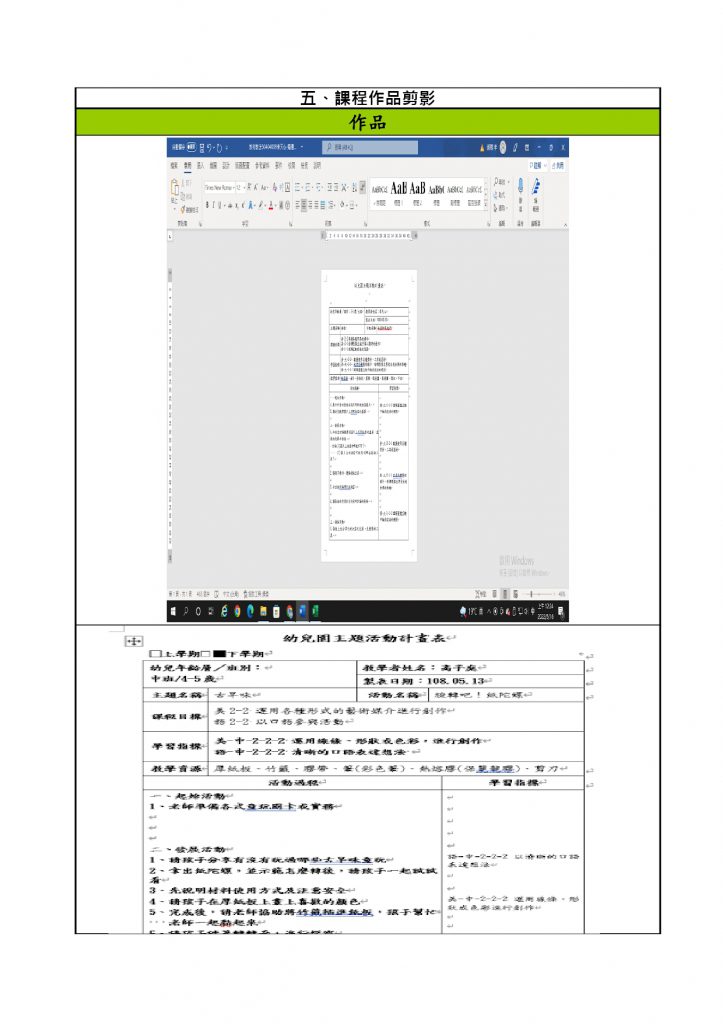Select the large AaB heading 1 style
Image resolution: width=723 pixels, height=1024 pixels.
tap(398, 194)
